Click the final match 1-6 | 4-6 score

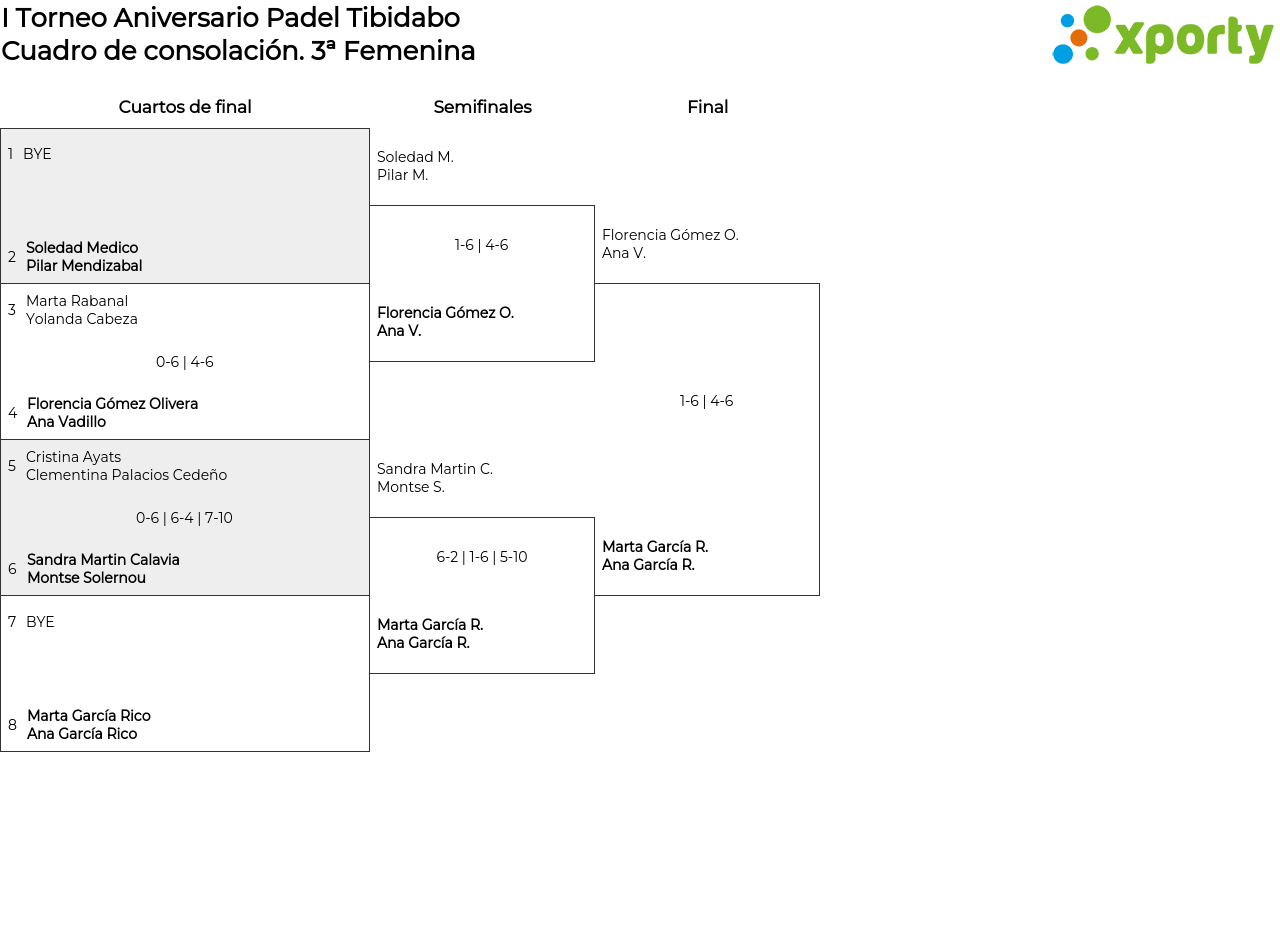707,401
